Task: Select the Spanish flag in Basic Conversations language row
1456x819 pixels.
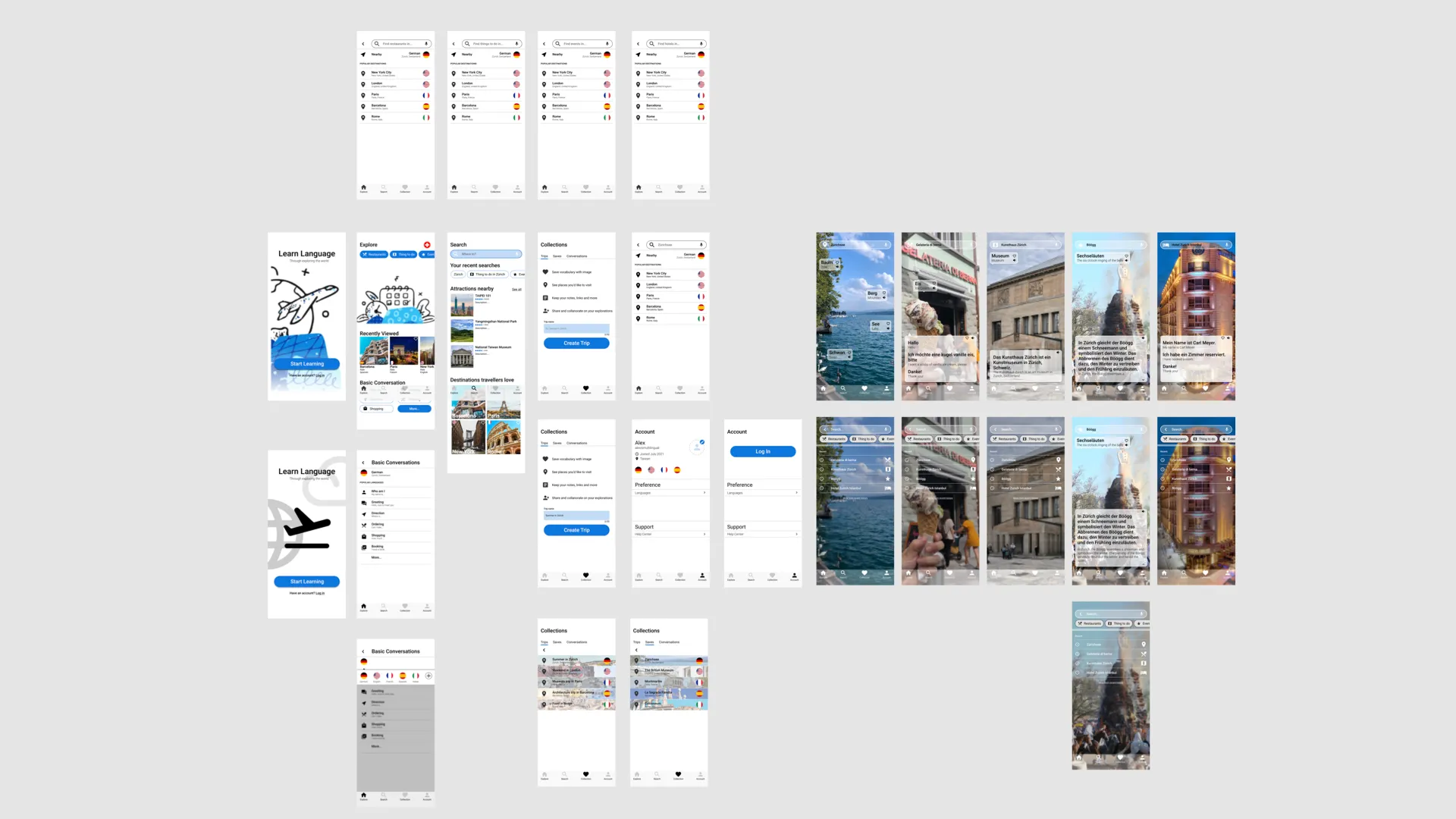Action: pyautogui.click(x=403, y=676)
